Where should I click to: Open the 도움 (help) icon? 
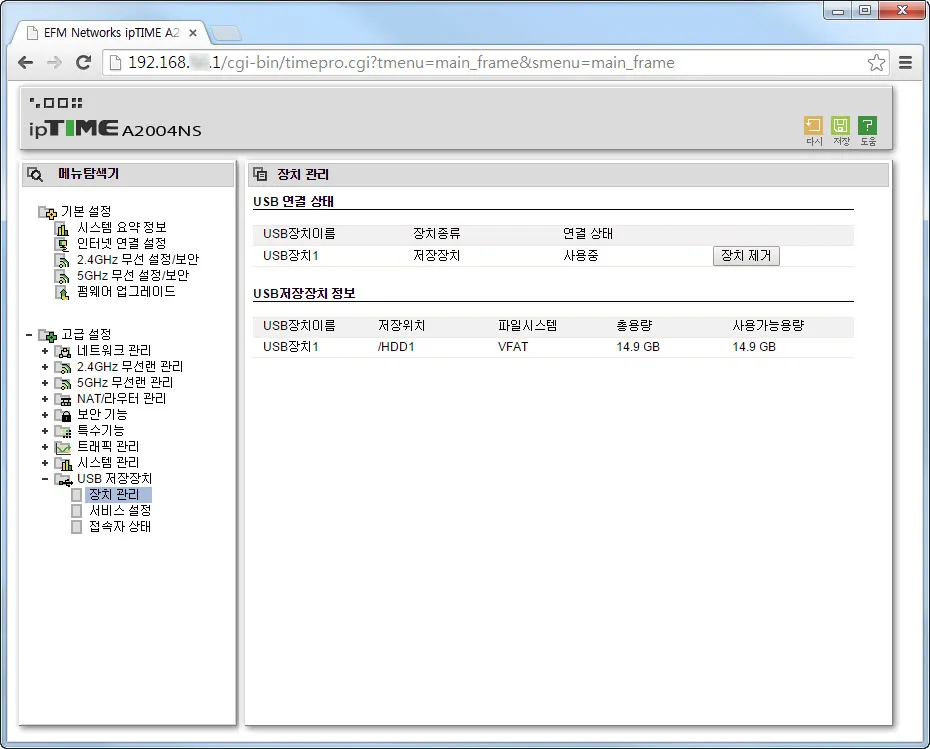(x=867, y=126)
